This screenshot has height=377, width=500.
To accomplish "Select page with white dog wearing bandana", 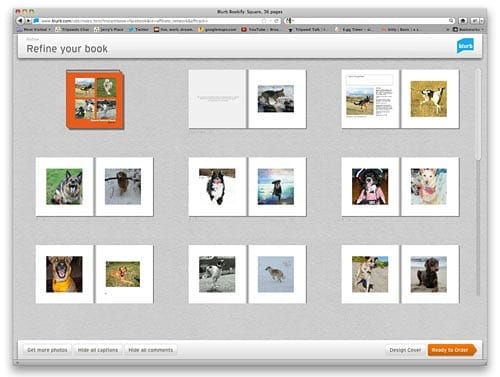I will (x=430, y=187).
